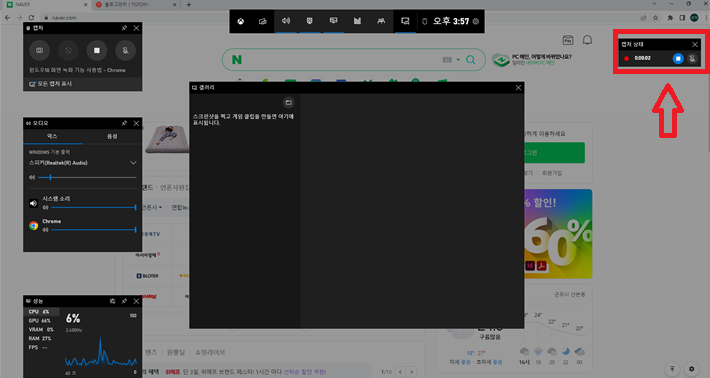710x378 pixels.
Task: Open Xbox Social widget in Game Bar
Action: 381,21
